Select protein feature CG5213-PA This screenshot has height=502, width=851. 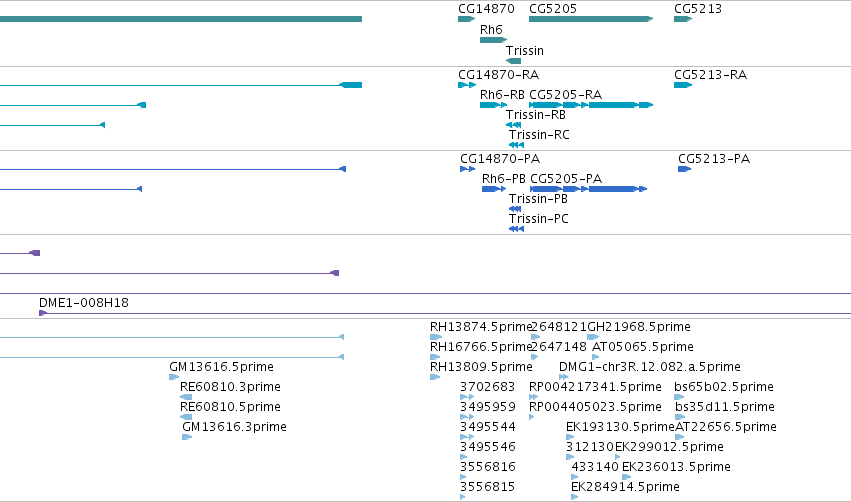click(x=714, y=159)
